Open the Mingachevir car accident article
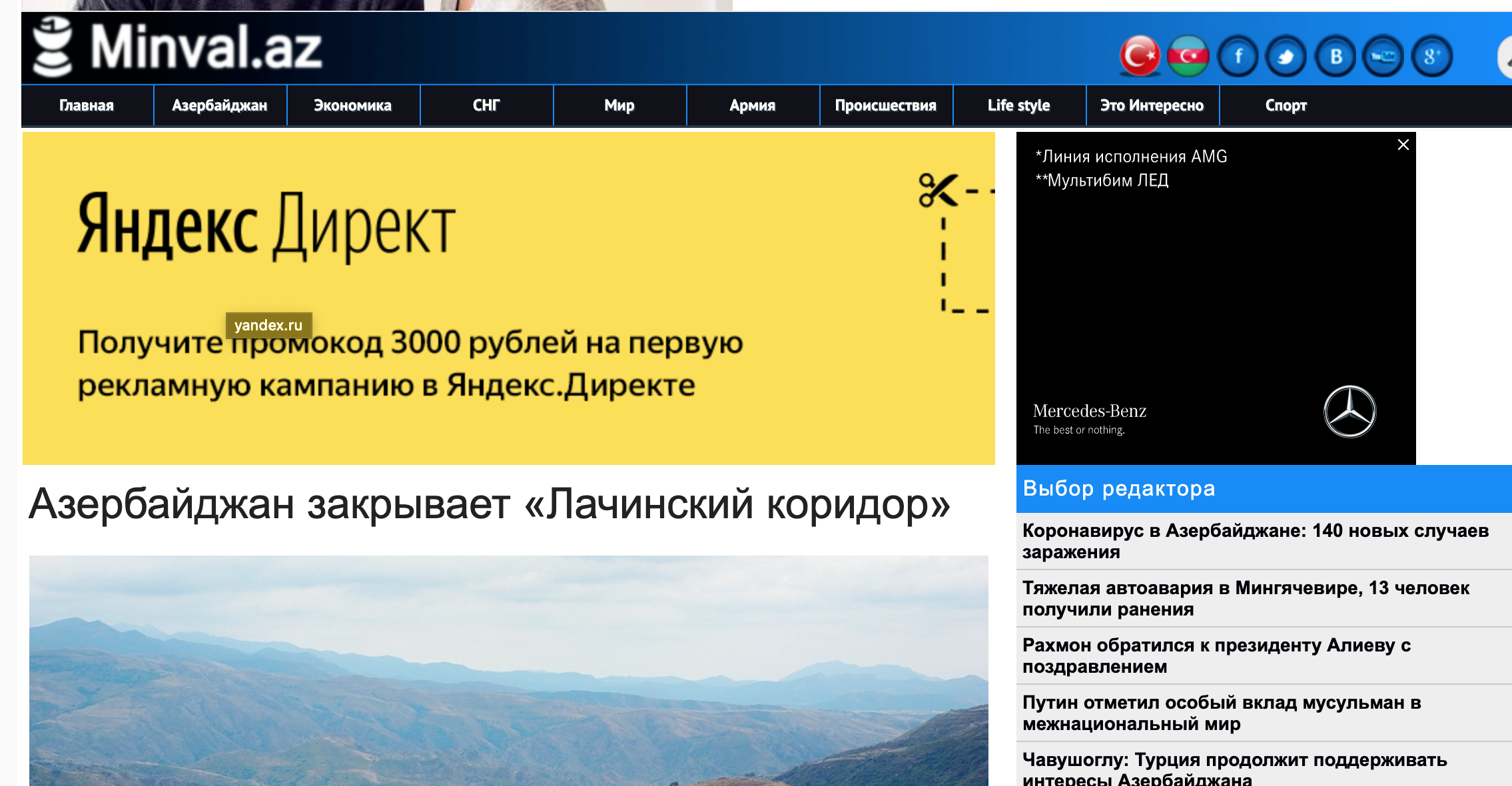This screenshot has height=786, width=1512. [1246, 598]
